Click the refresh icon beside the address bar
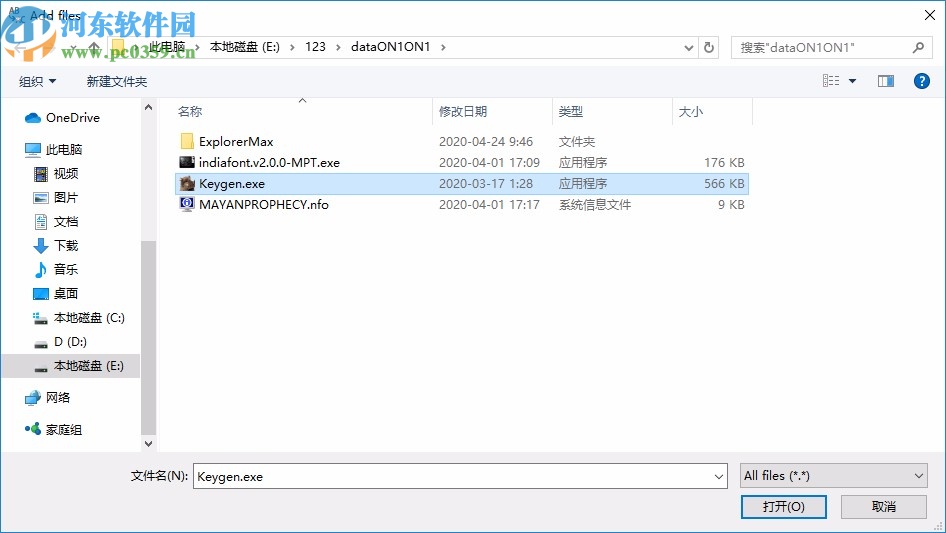 point(709,47)
